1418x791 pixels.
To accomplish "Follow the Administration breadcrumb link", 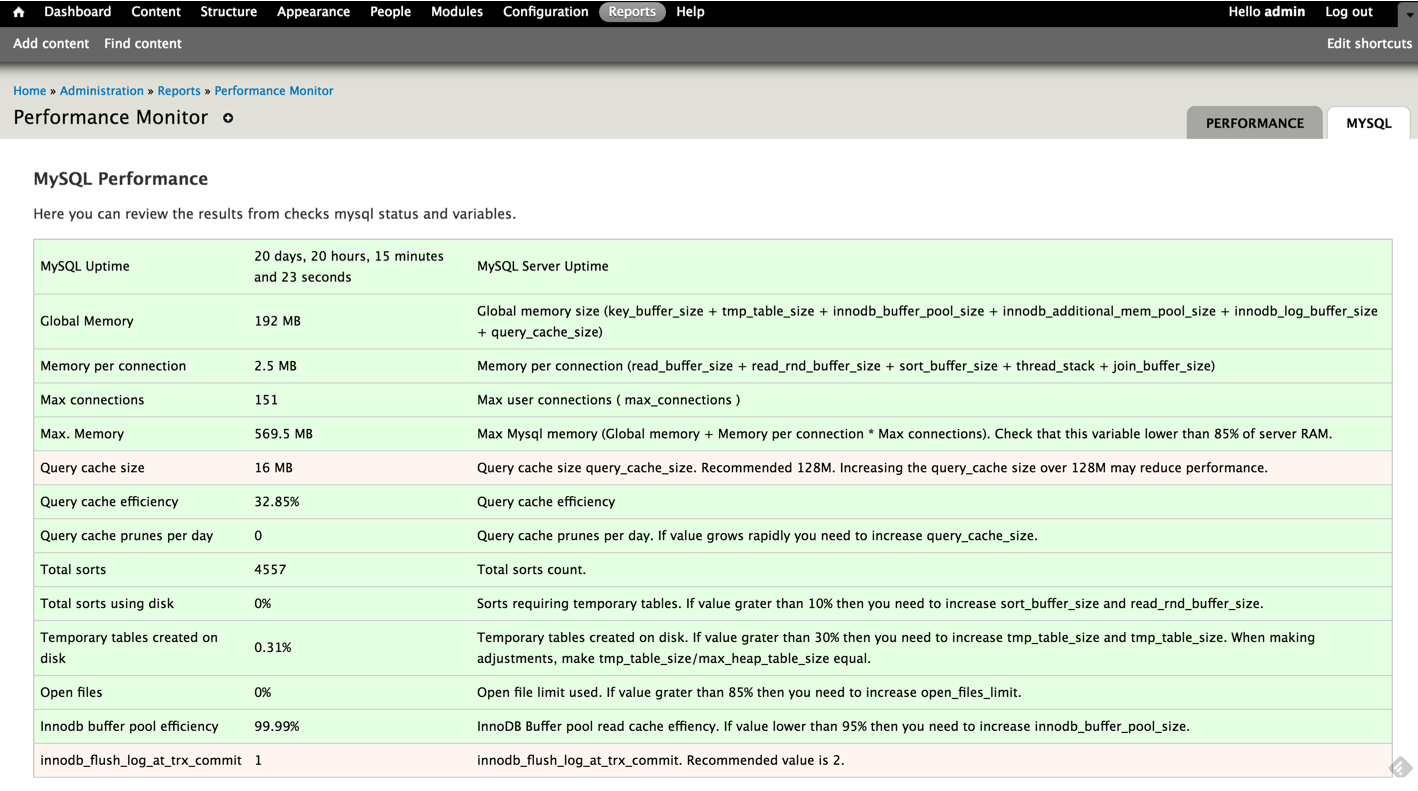I will pyautogui.click(x=101, y=91).
